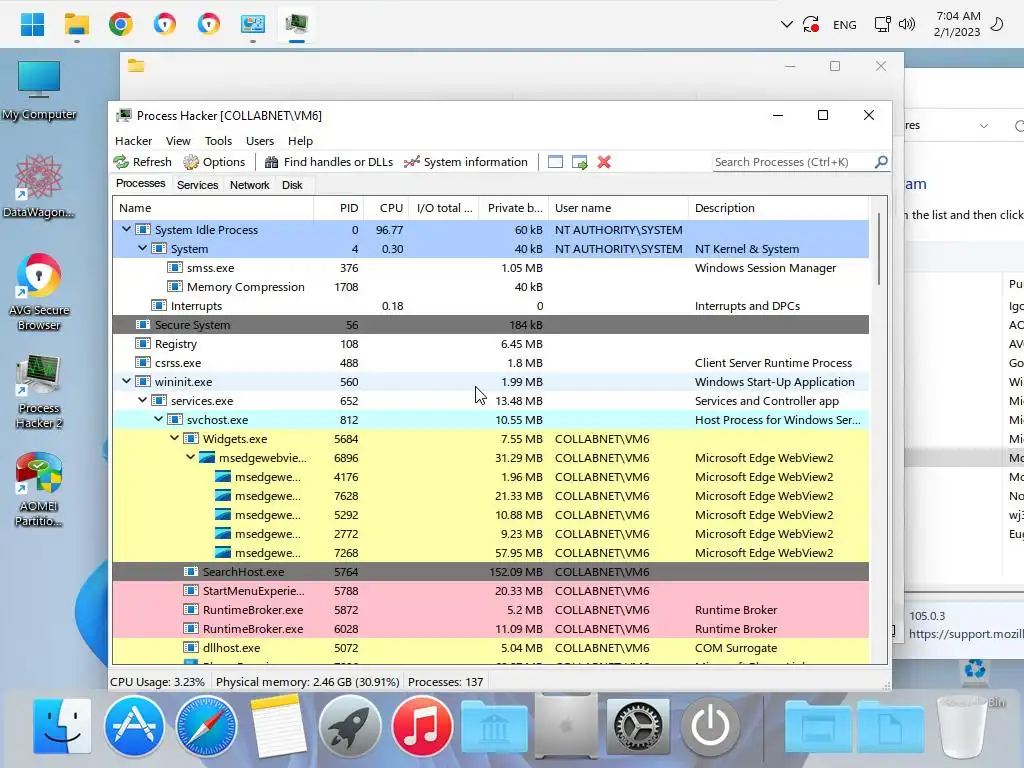This screenshot has height=768, width=1024.
Task: Sort by the User name column header
Action: (618, 208)
